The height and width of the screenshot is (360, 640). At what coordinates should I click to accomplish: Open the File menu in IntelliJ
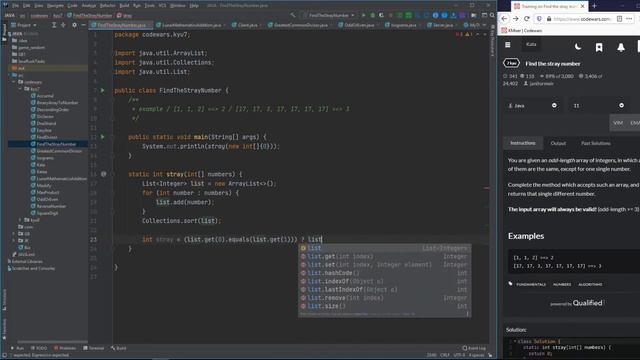[x=15, y=6]
